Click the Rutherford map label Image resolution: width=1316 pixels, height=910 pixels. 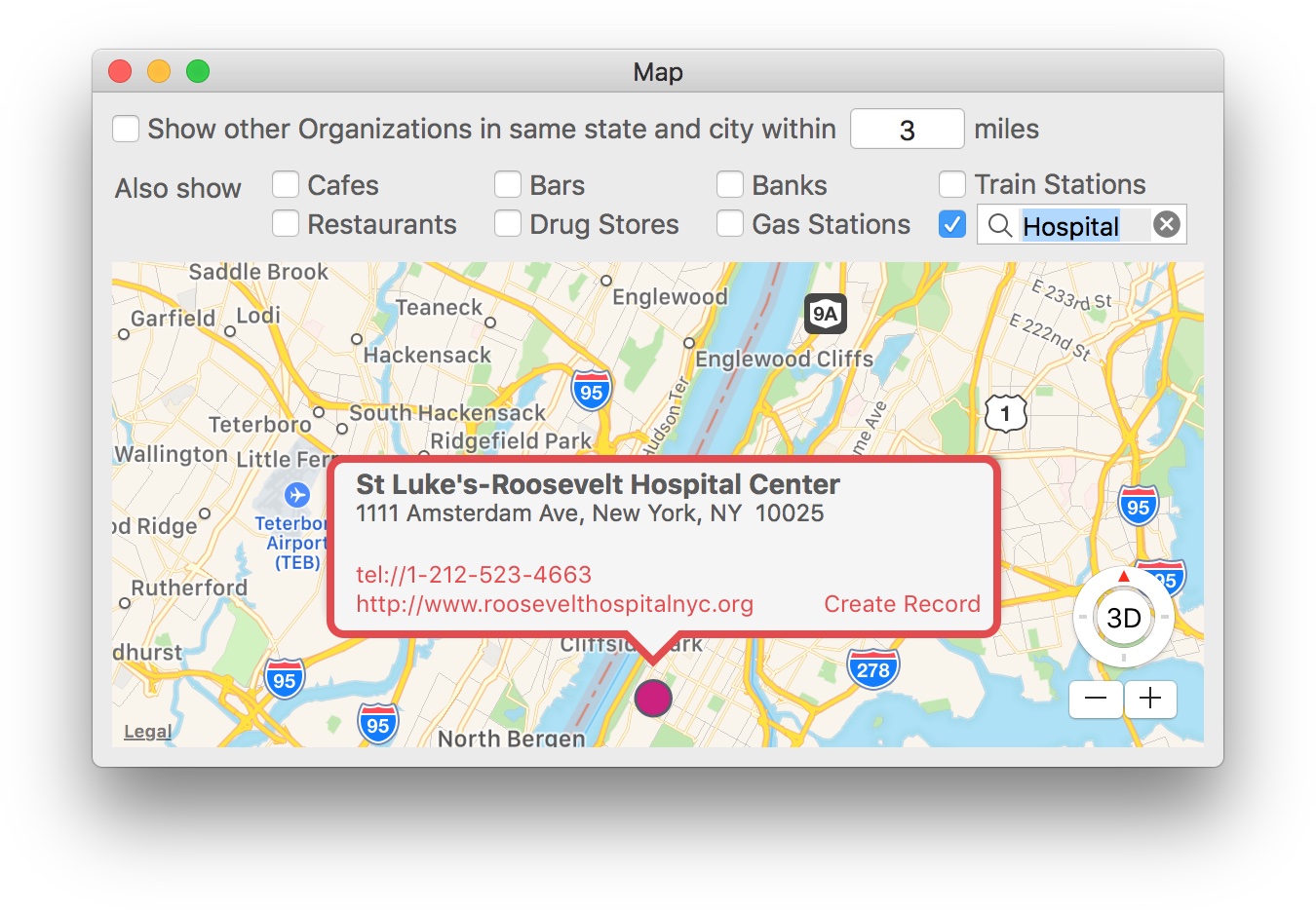189,588
